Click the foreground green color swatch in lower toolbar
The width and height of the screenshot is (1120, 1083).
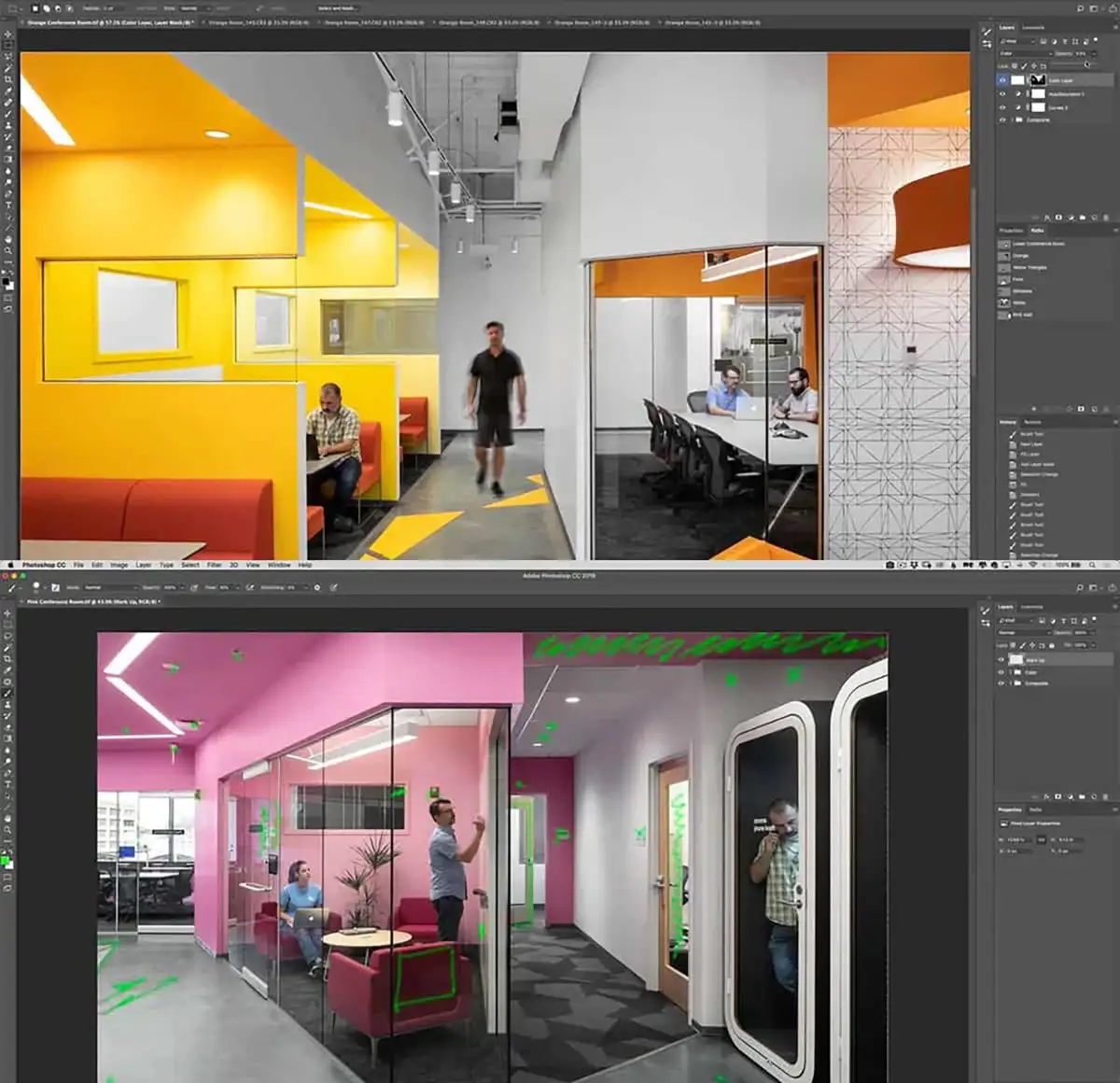(6, 860)
